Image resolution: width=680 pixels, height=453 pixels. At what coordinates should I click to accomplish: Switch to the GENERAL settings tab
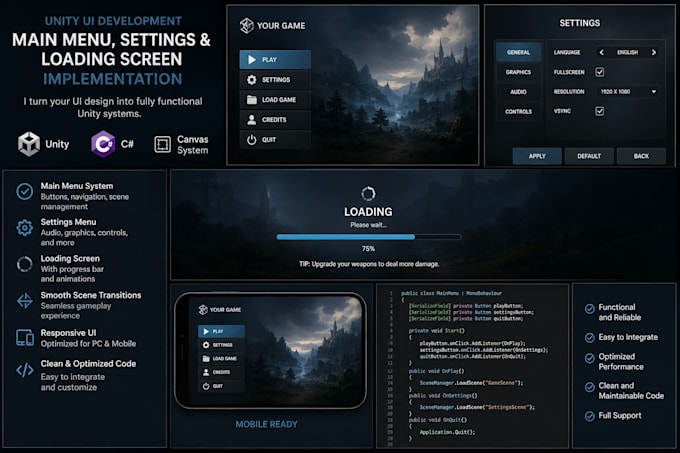518,52
